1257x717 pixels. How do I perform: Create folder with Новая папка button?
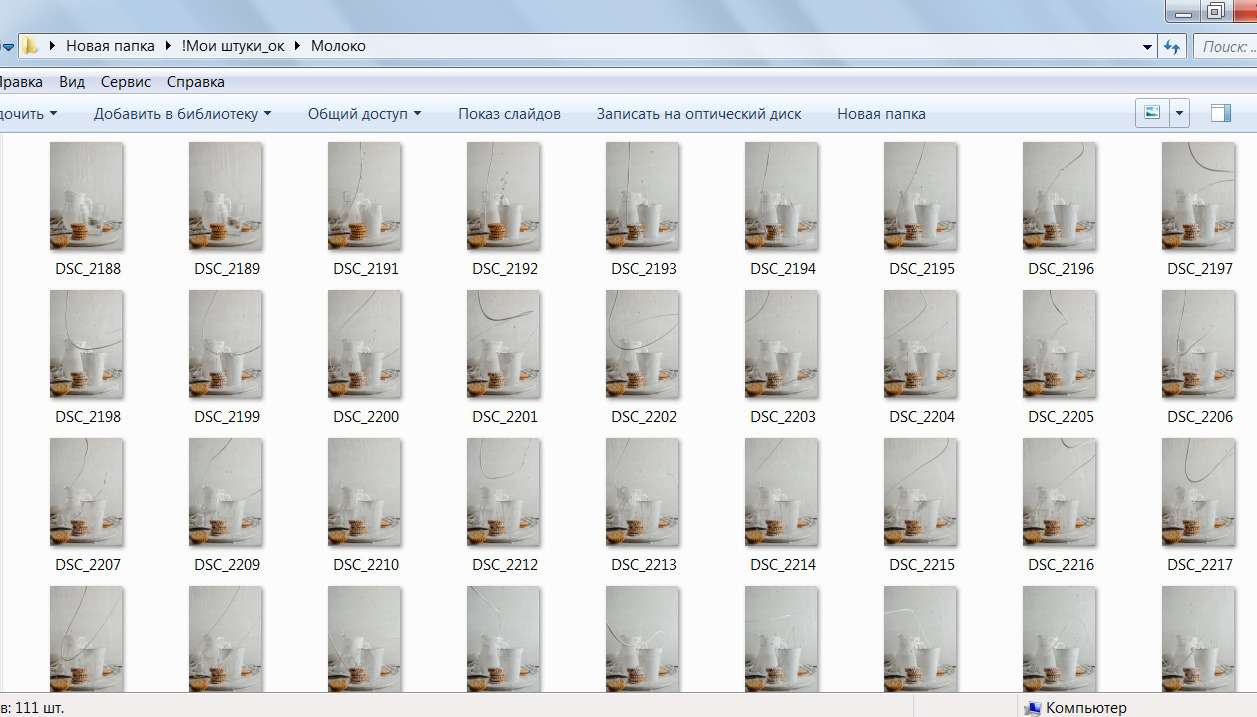click(x=881, y=114)
